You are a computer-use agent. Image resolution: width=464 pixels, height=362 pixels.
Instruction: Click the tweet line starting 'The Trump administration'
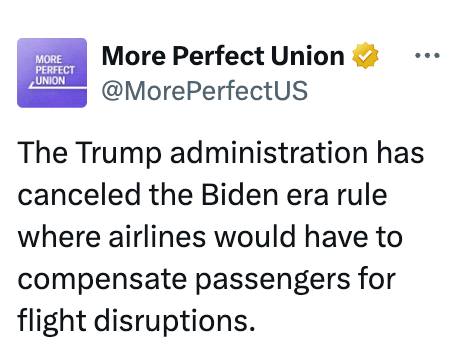click(221, 153)
